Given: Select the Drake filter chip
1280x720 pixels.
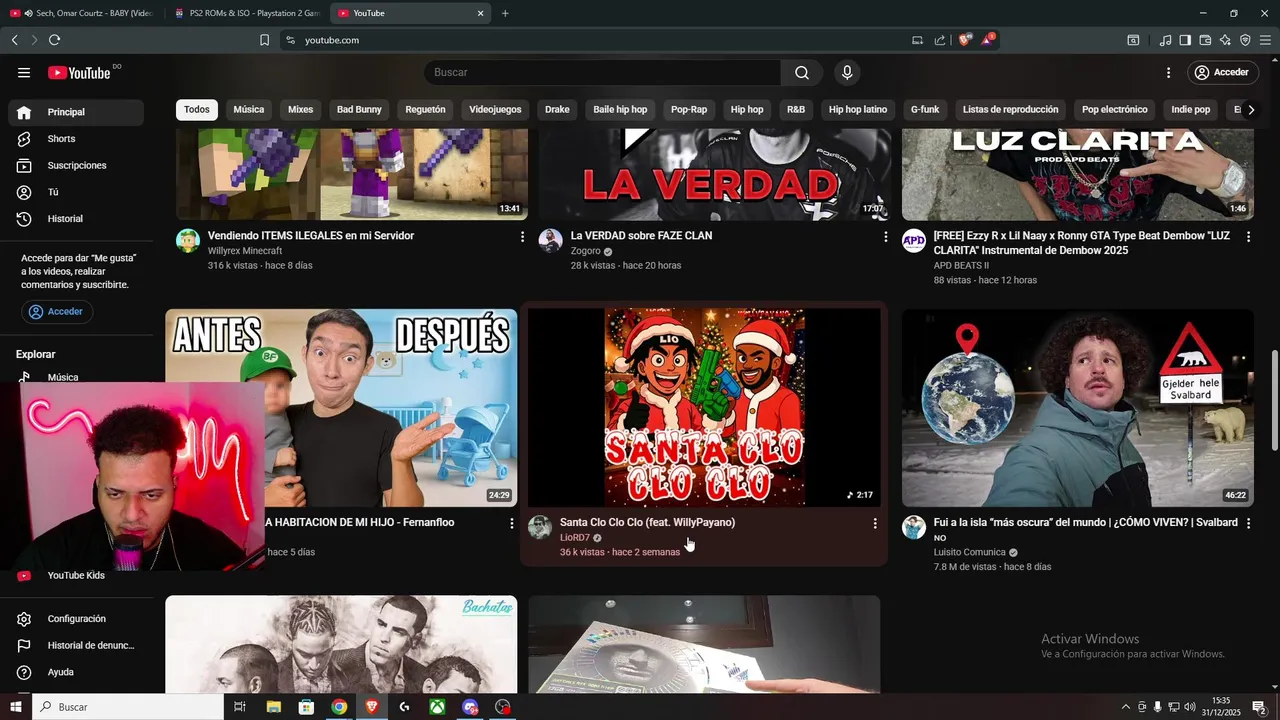Looking at the screenshot, I should (x=557, y=110).
